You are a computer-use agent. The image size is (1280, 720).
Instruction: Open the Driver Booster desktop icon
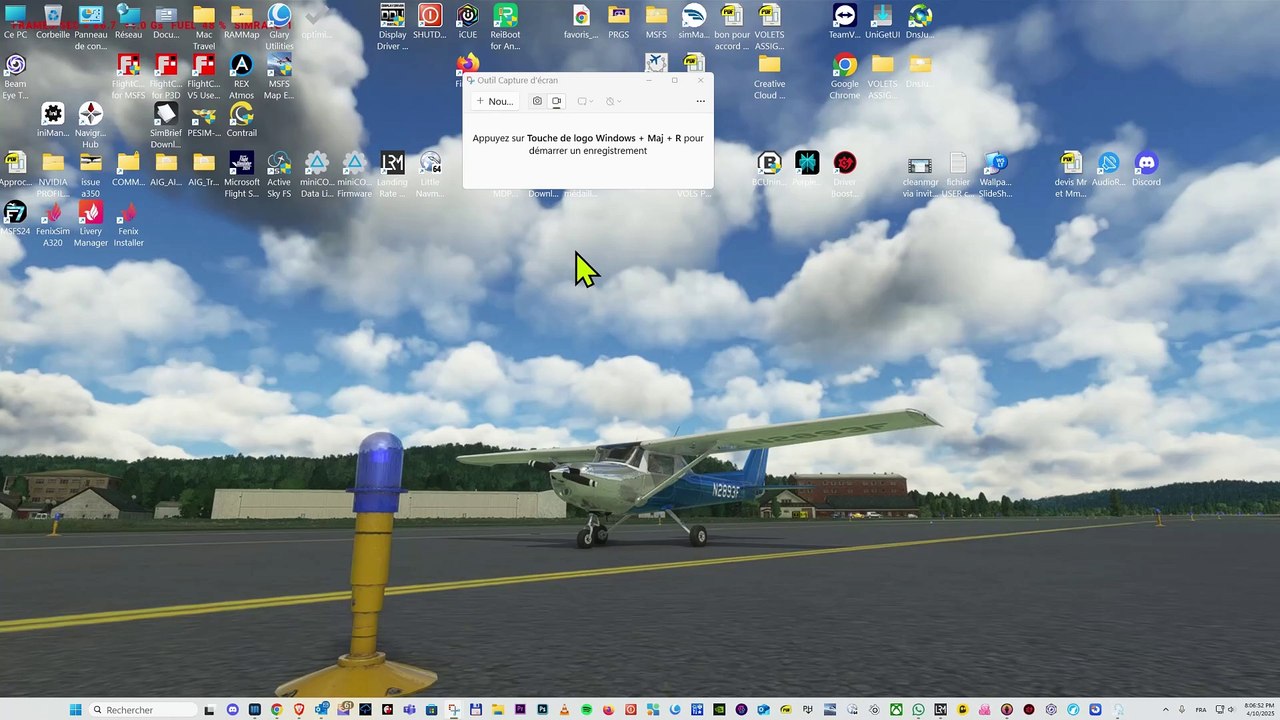tap(844, 175)
